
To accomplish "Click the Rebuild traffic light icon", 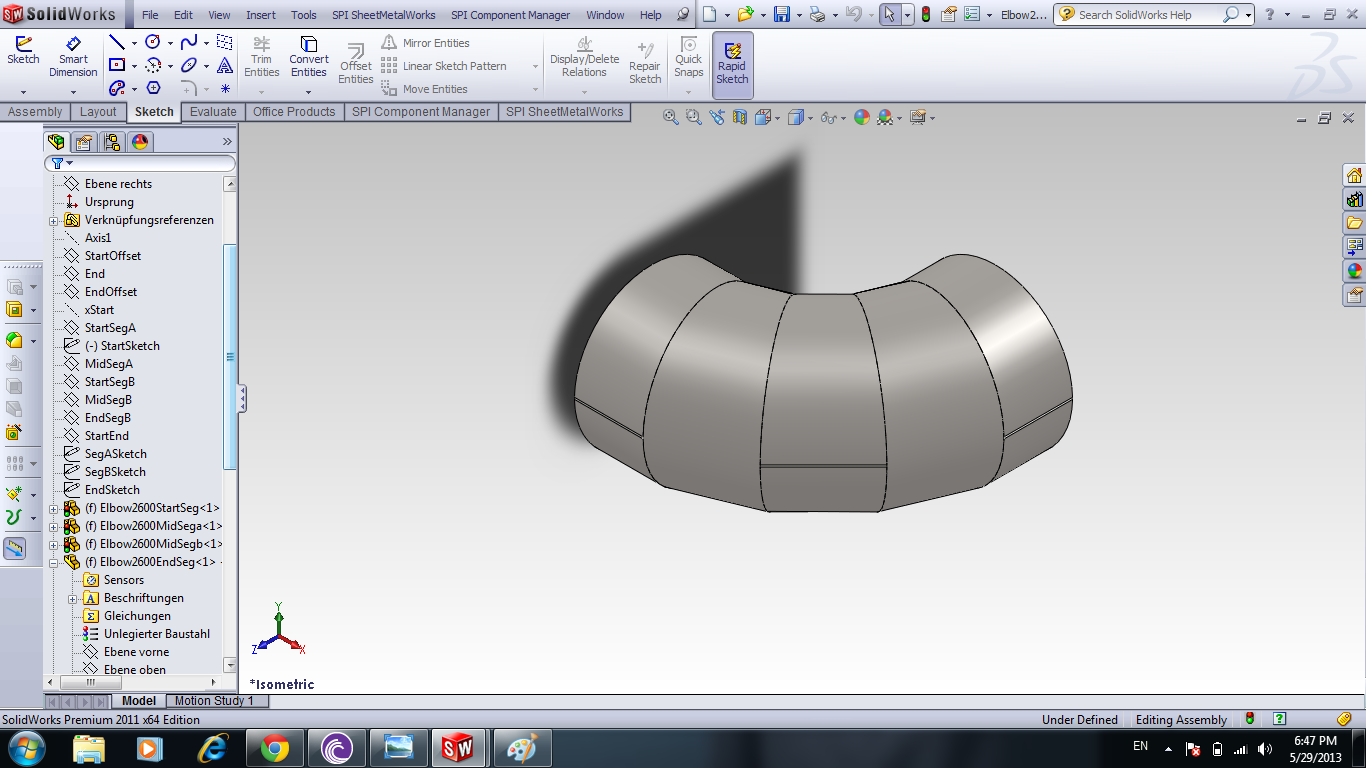I will click(925, 15).
